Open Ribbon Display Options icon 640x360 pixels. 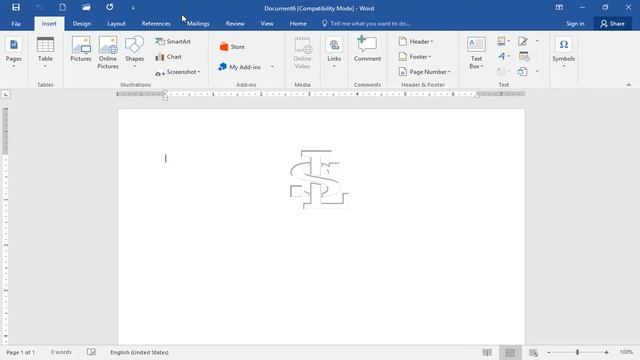[559, 7]
